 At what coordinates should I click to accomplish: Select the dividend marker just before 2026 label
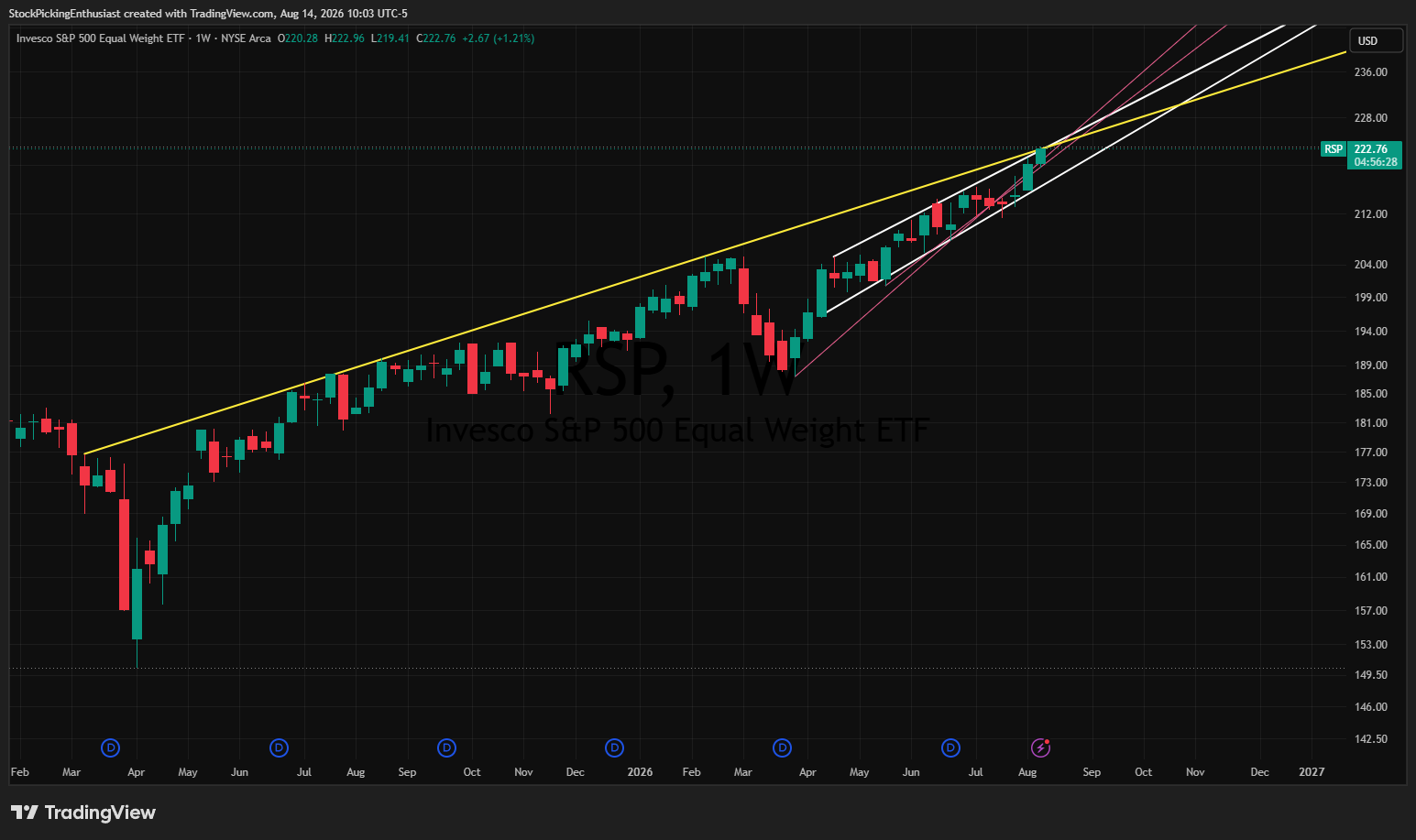coord(615,748)
